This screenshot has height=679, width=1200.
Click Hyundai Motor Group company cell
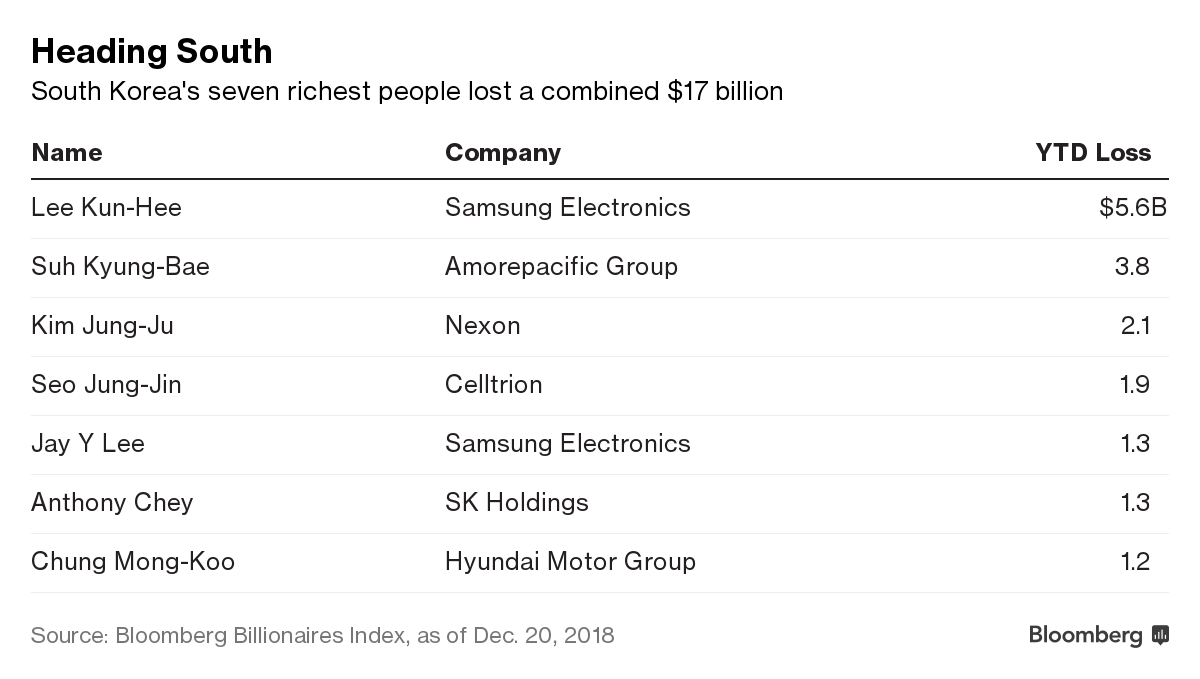tap(570, 561)
